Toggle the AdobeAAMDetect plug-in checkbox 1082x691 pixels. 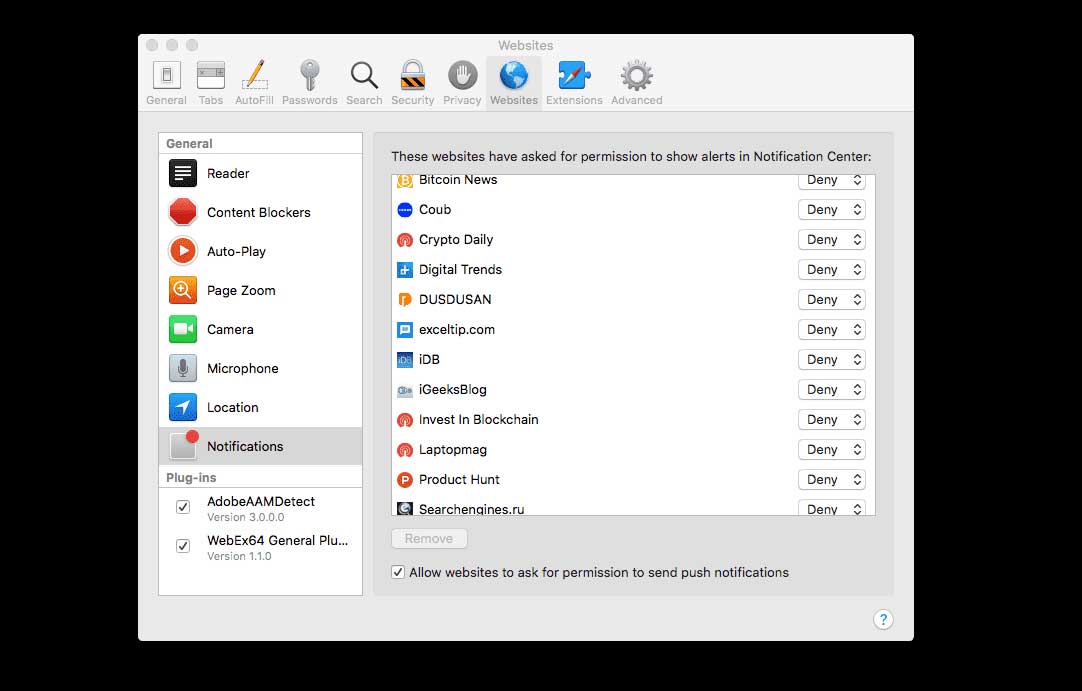pyautogui.click(x=183, y=507)
